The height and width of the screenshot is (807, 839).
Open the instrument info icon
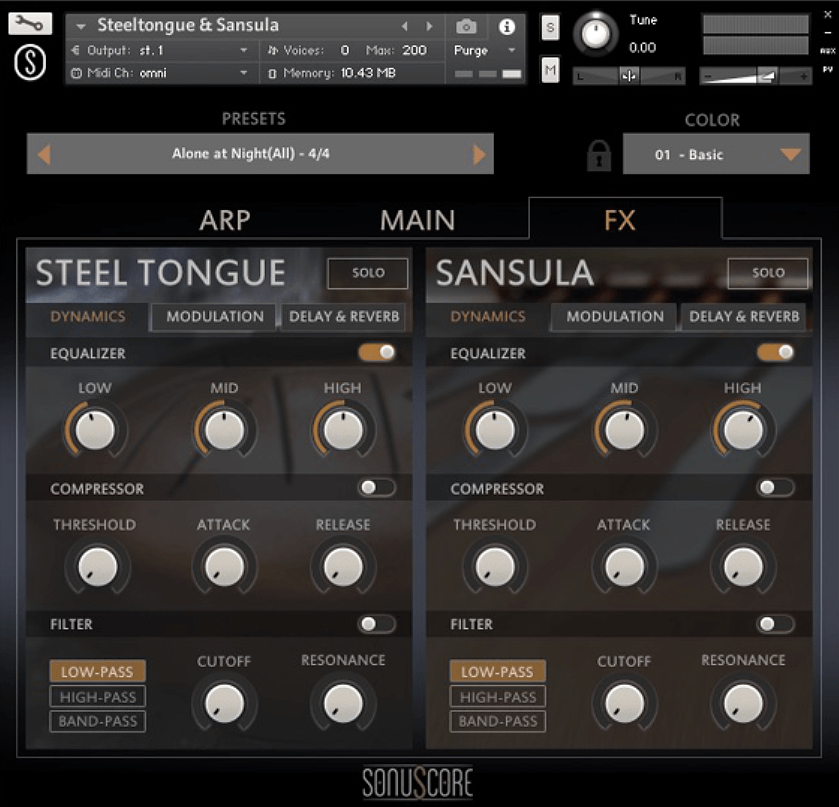pyautogui.click(x=506, y=27)
